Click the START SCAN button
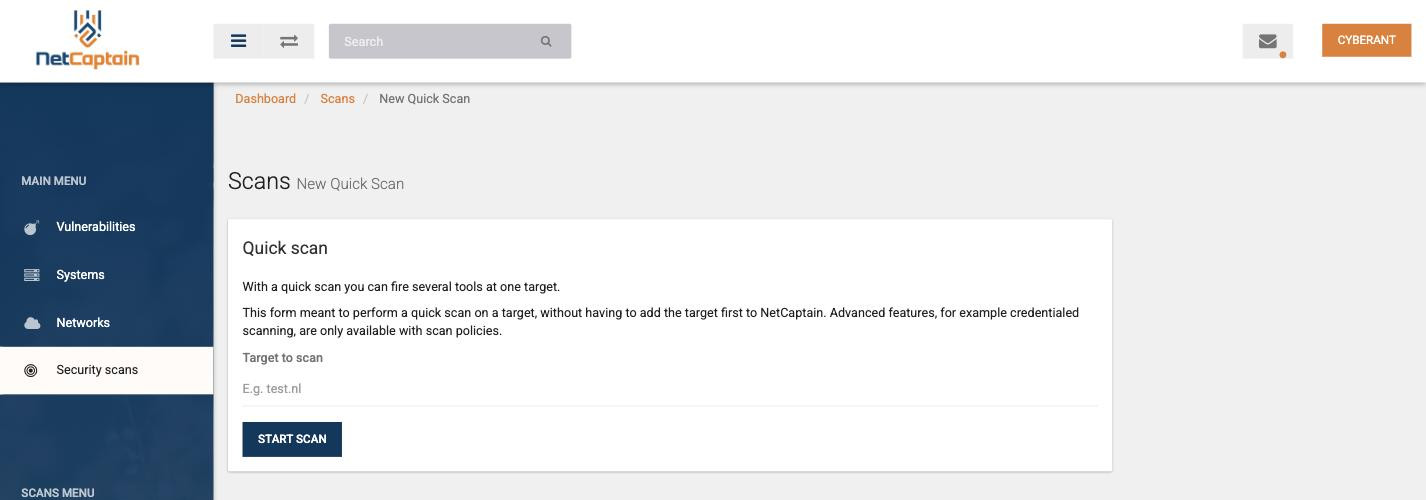The image size is (1426, 500). (x=292, y=439)
